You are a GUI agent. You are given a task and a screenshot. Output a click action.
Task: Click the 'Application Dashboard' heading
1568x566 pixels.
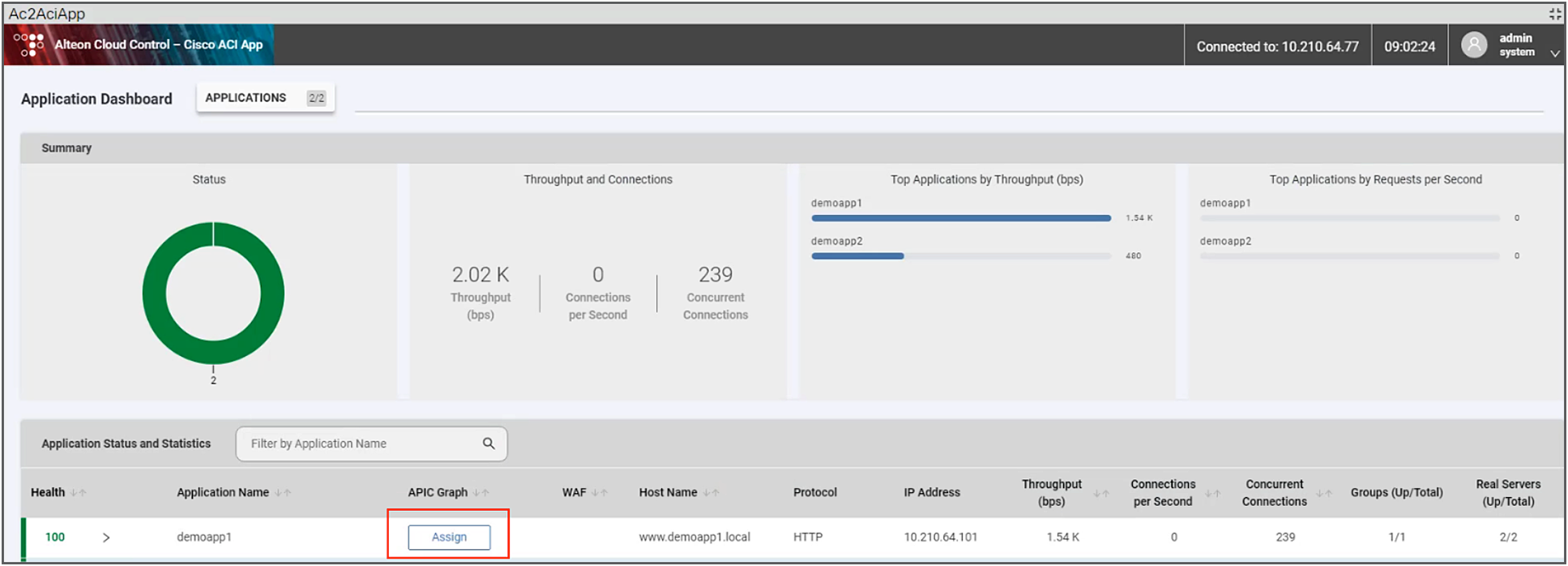click(x=96, y=99)
